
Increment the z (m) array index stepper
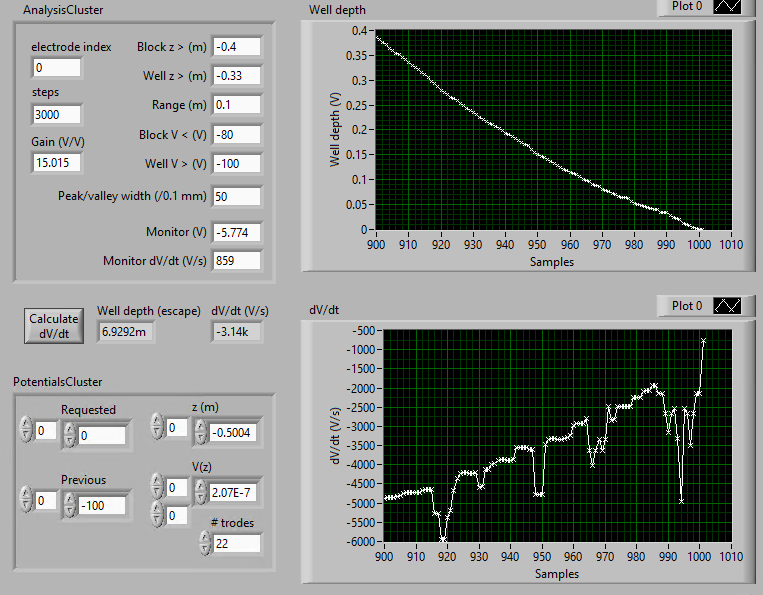click(x=156, y=422)
